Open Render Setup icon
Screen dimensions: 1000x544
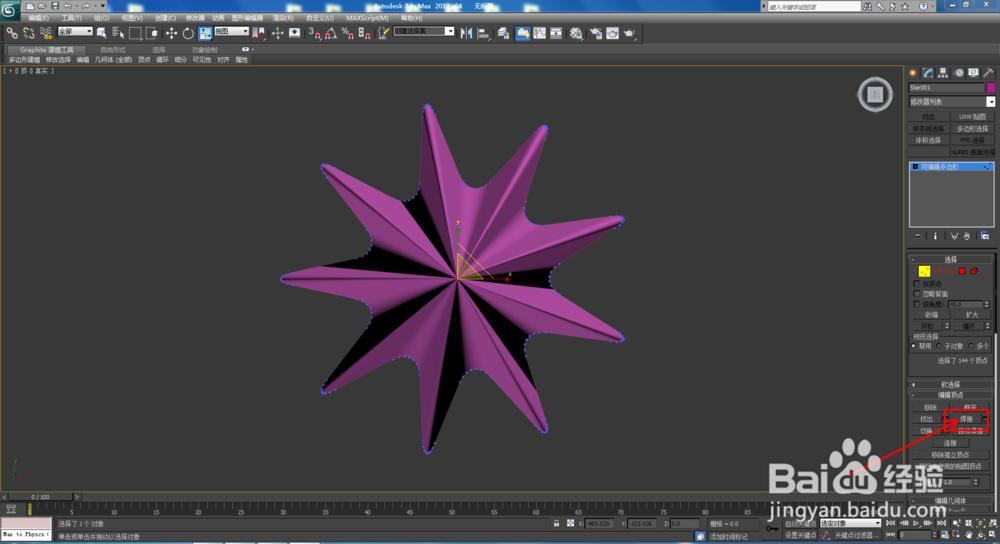[596, 33]
